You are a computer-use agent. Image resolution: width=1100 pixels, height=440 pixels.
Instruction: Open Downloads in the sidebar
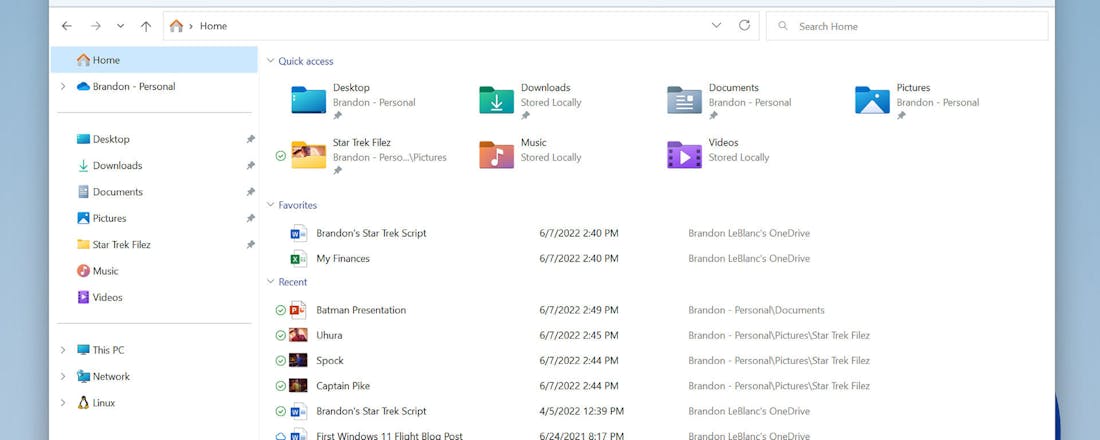click(117, 166)
